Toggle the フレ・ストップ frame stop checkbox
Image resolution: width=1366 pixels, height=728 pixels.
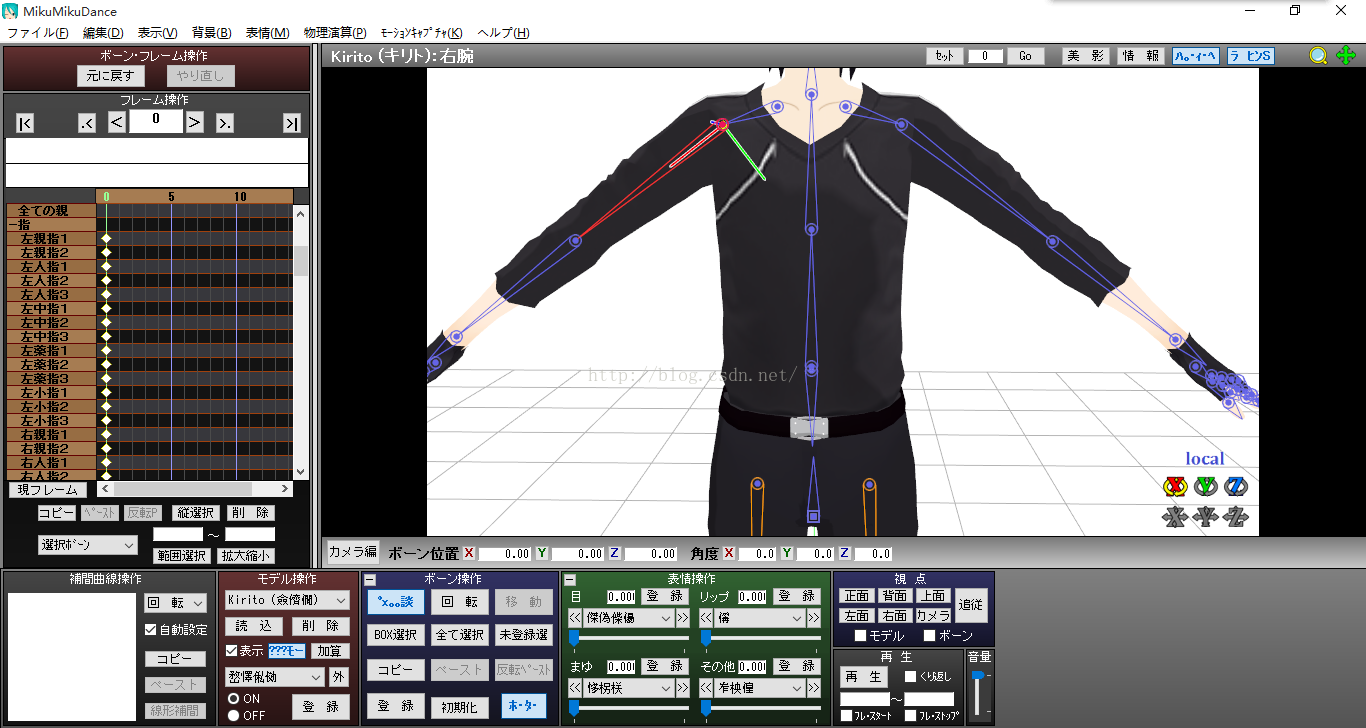[x=910, y=716]
